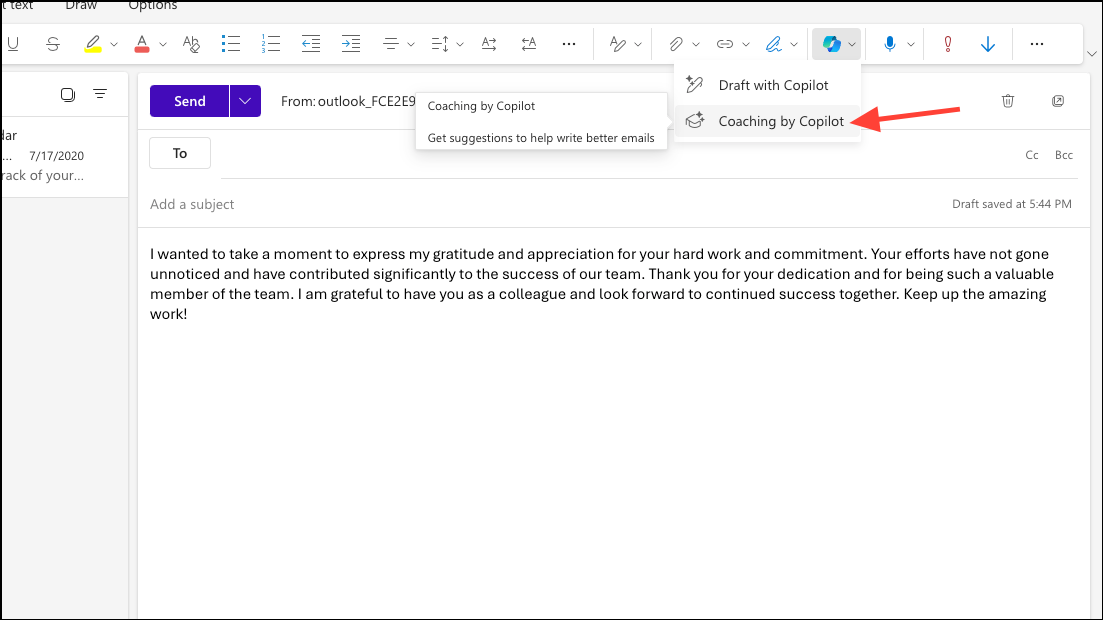This screenshot has width=1103, height=620.
Task: Set right-to-left text direction
Action: point(529,44)
